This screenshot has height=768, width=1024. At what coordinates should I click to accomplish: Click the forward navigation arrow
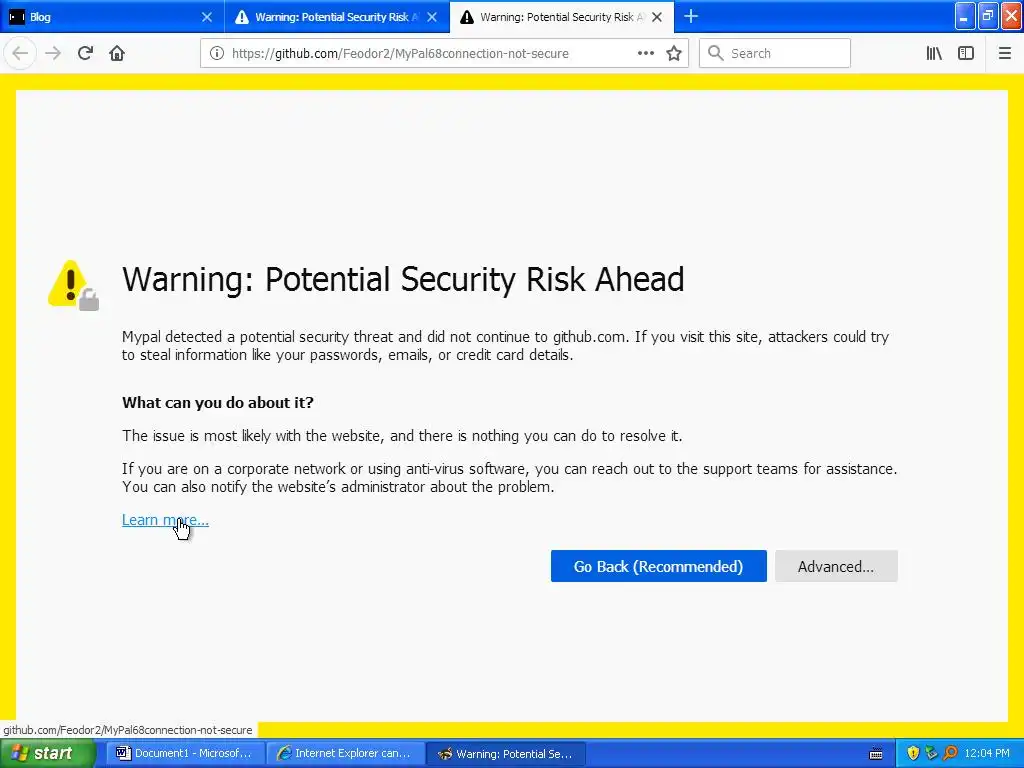click(53, 53)
